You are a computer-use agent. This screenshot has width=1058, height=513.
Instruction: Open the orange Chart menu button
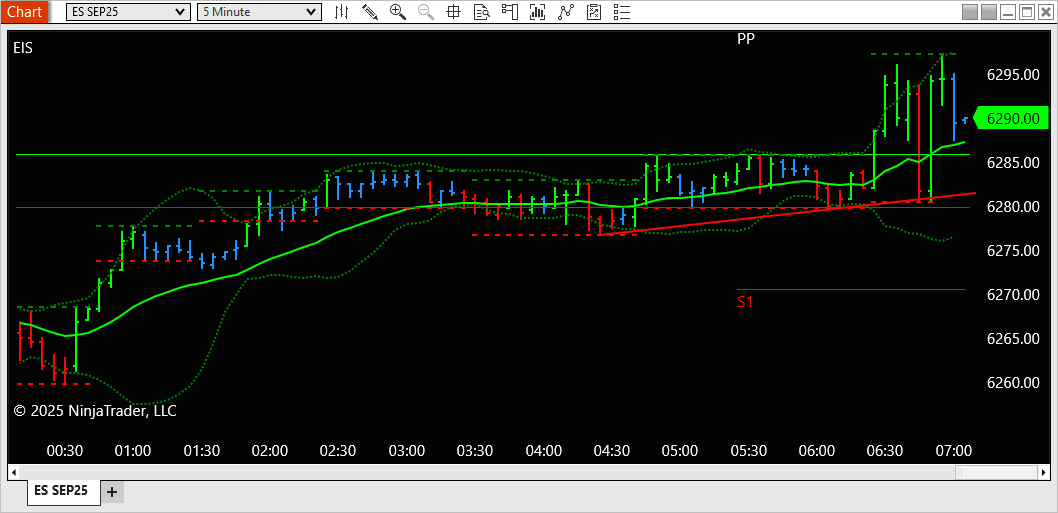[24, 11]
